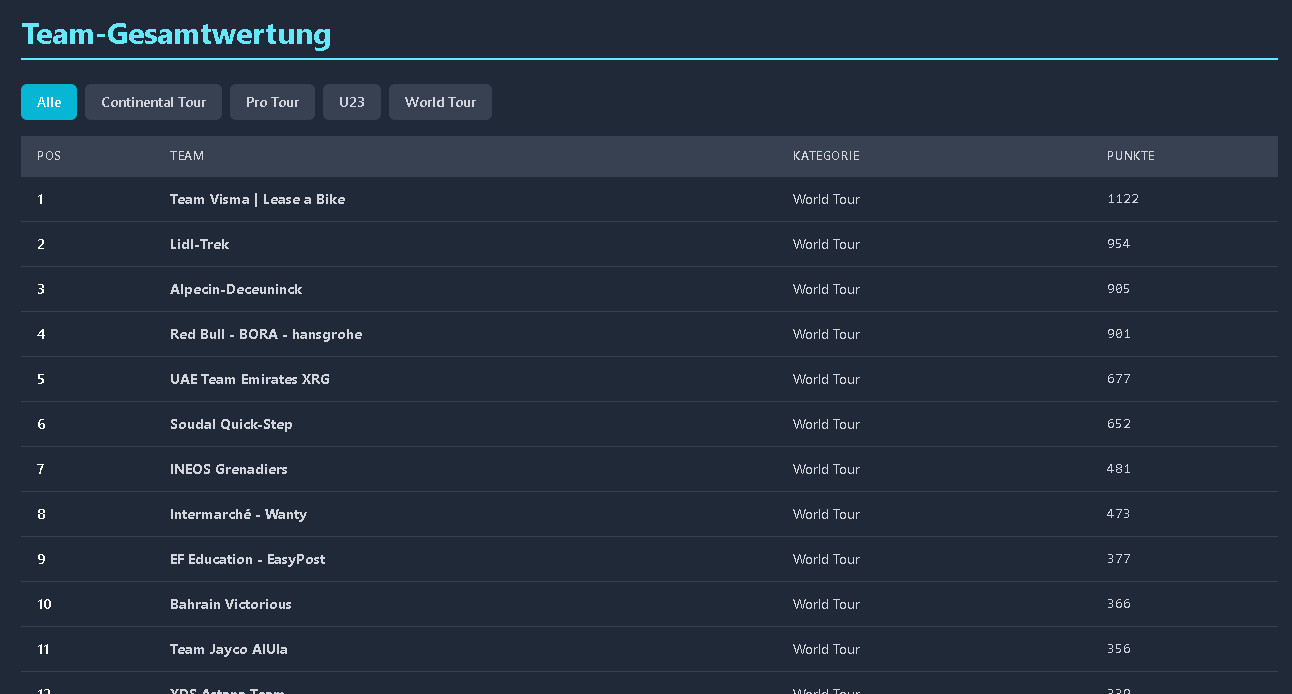Select Soudal Quick-Step team
The height and width of the screenshot is (694, 1292).
pyautogui.click(x=231, y=424)
